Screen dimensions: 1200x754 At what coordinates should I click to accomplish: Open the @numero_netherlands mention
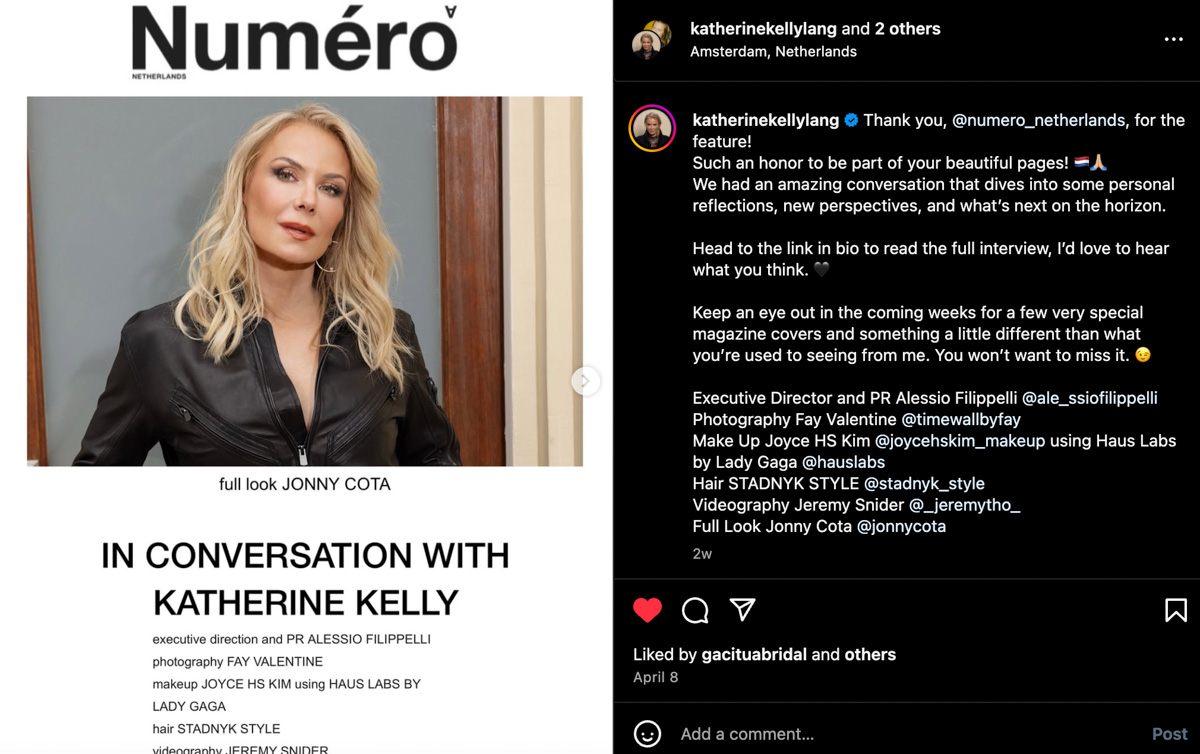tap(1038, 120)
